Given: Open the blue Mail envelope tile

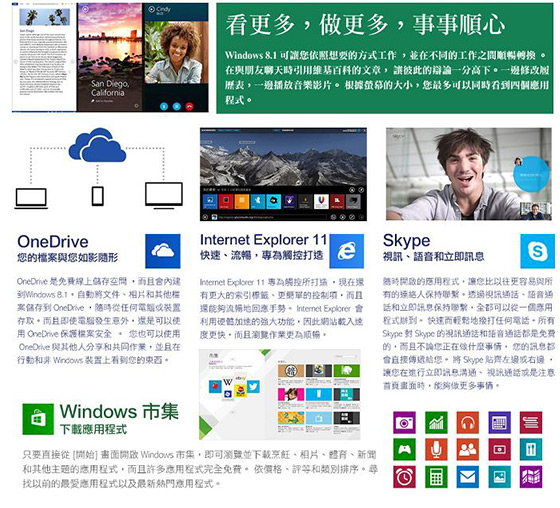Looking at the screenshot, I should click(468, 477).
